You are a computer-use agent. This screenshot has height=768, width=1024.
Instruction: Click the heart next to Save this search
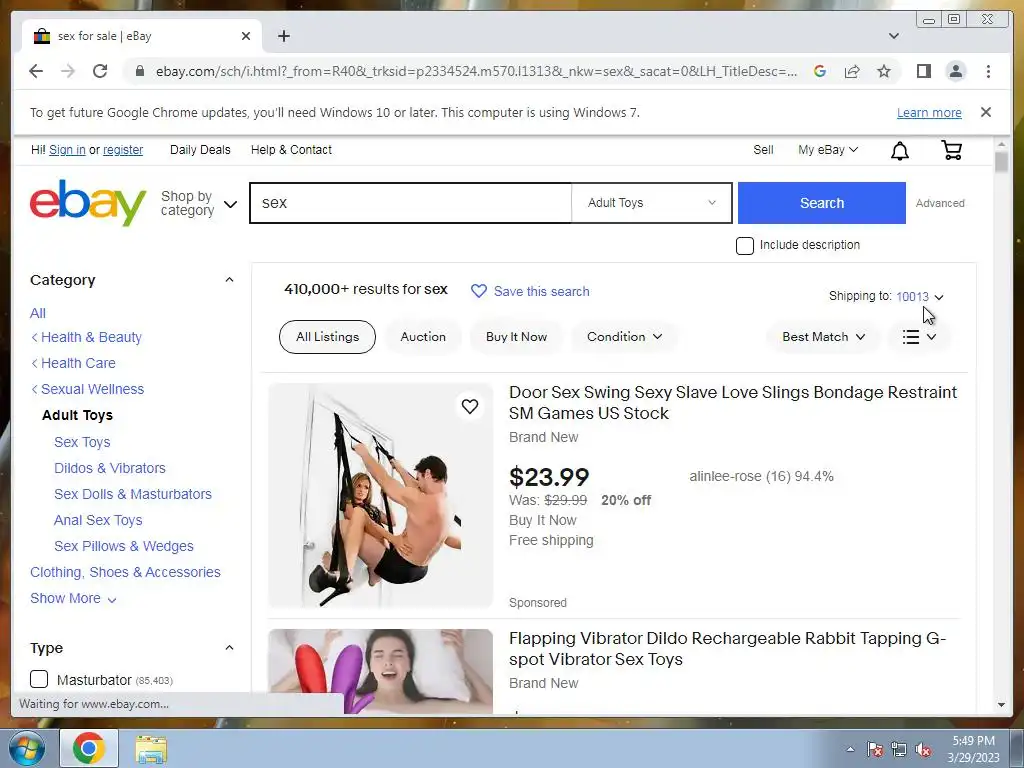click(x=479, y=291)
